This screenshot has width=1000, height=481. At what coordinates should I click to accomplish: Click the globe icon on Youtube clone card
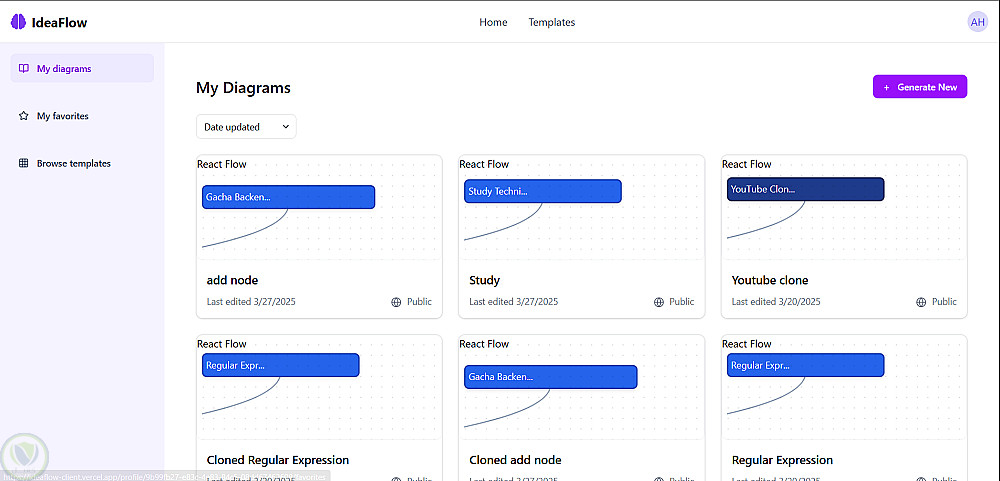coord(921,302)
